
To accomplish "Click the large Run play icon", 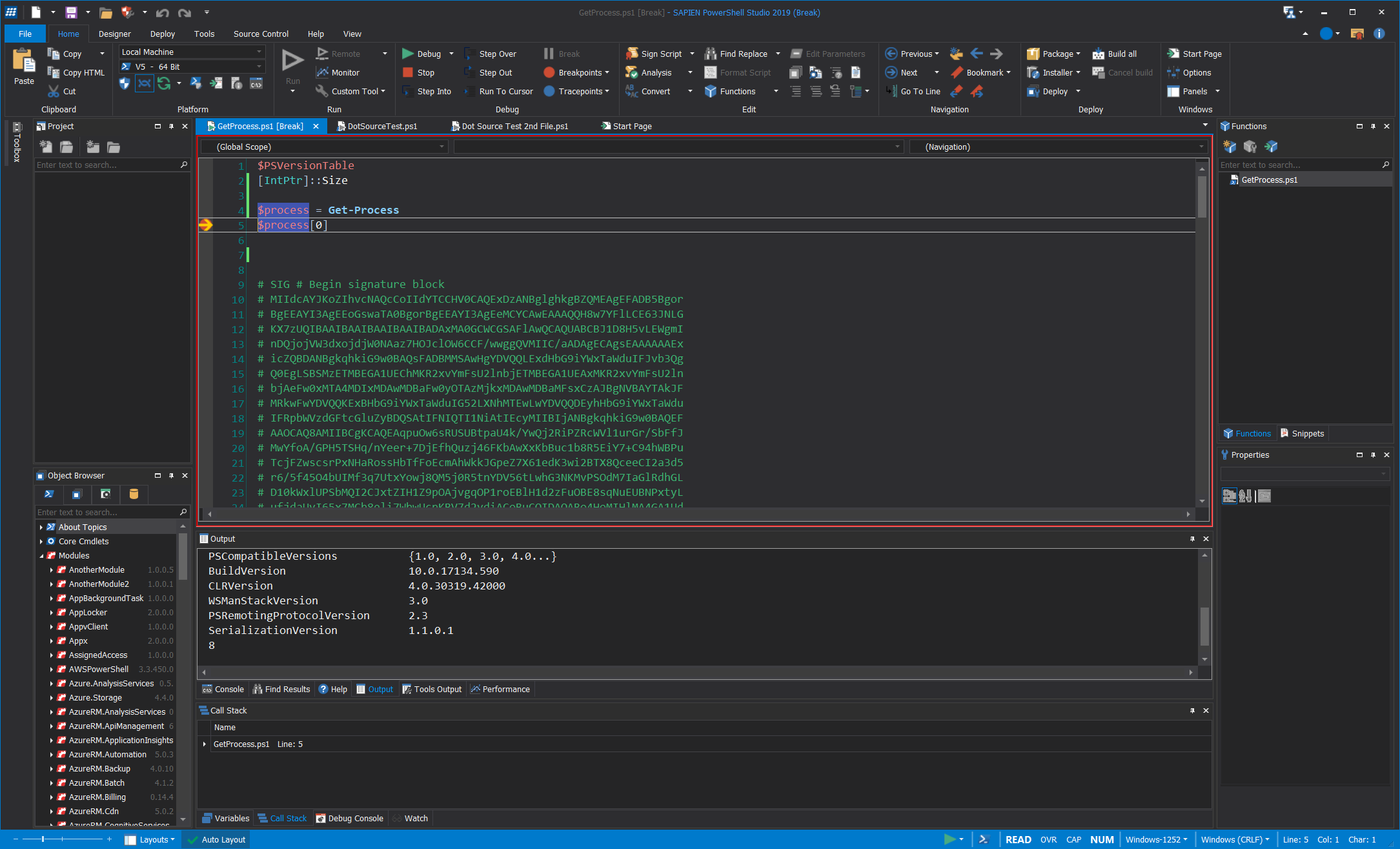I will click(x=292, y=60).
